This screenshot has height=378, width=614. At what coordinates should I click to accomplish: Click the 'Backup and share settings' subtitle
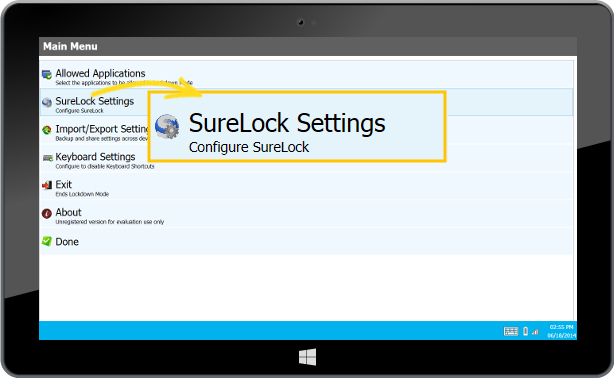101,139
